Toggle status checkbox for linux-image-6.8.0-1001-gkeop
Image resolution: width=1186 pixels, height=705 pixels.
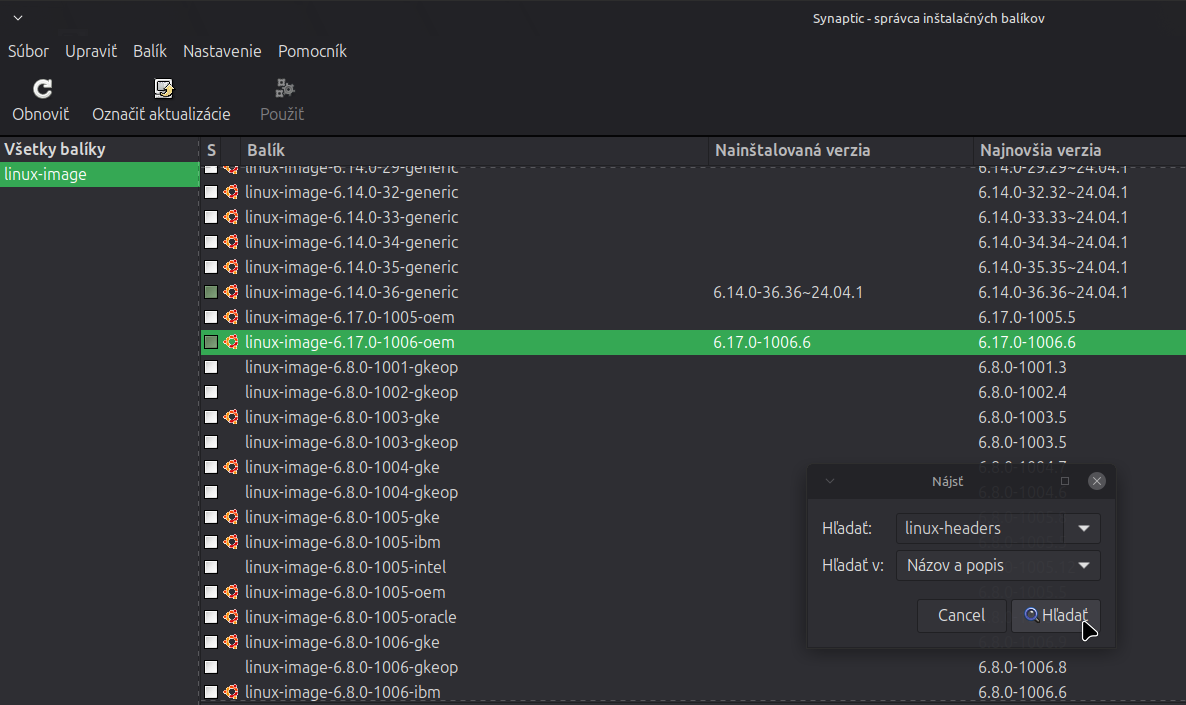click(x=211, y=367)
